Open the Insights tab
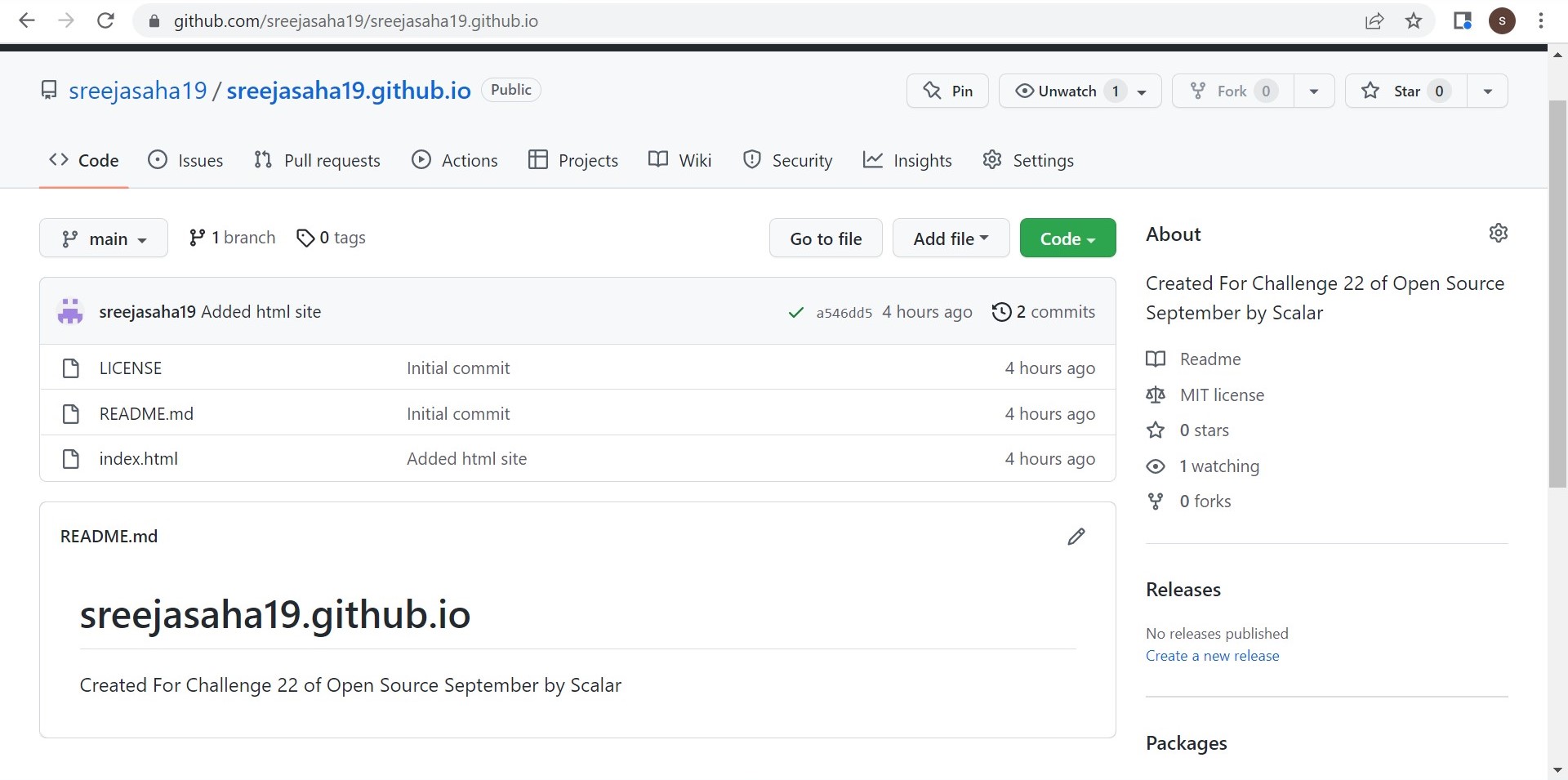 907,161
